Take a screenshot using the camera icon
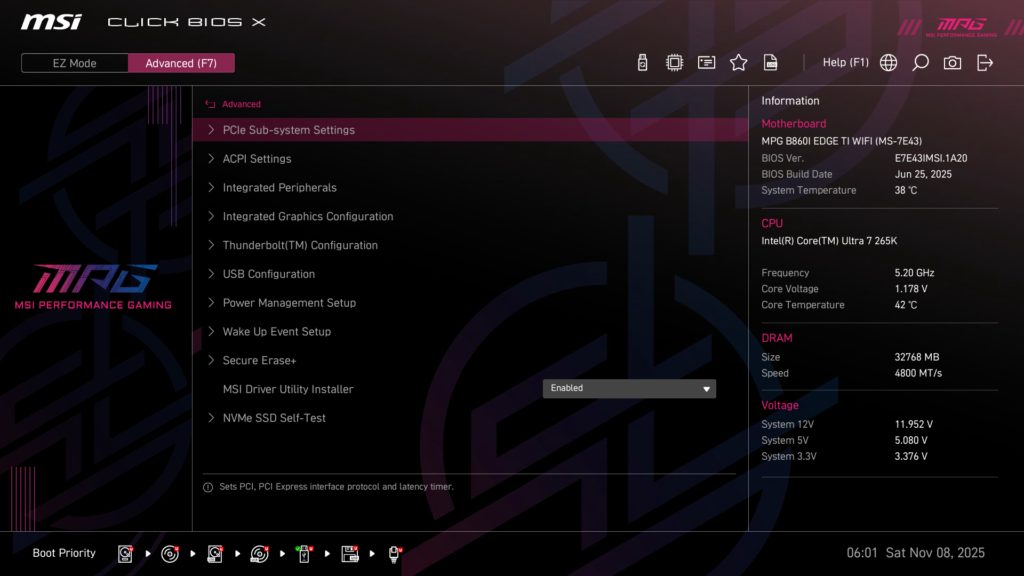1024x576 pixels. click(x=952, y=62)
